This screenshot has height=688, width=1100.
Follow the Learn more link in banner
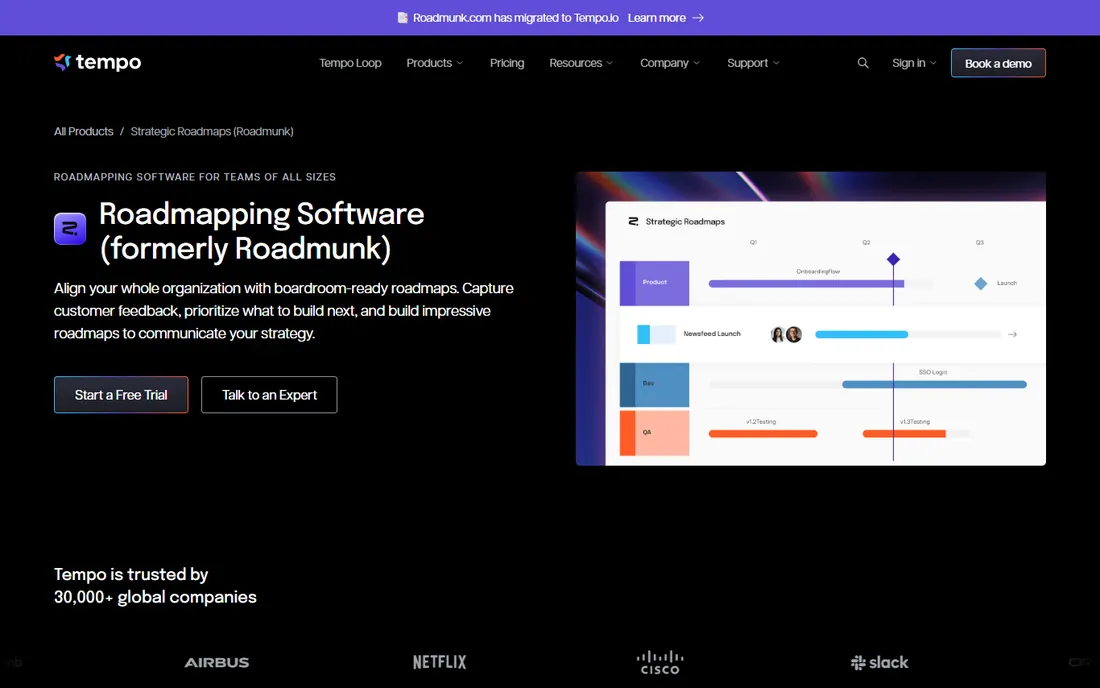point(657,18)
